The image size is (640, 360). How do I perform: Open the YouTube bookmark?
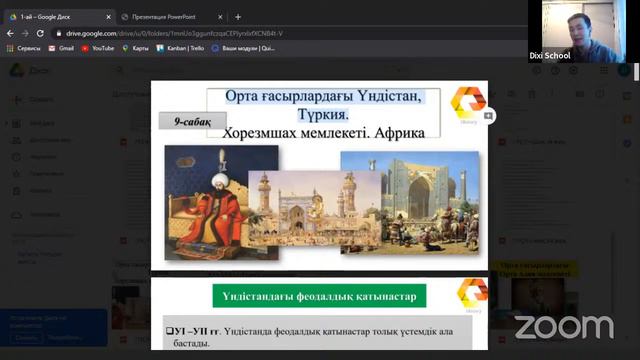coord(98,48)
